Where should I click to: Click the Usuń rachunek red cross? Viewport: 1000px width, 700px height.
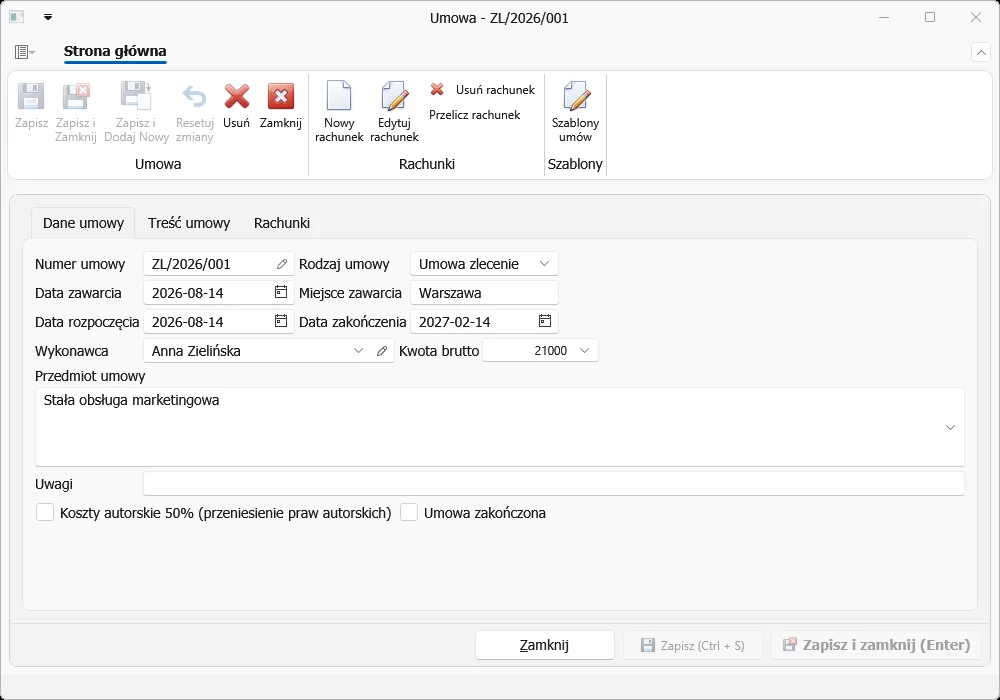click(x=437, y=89)
